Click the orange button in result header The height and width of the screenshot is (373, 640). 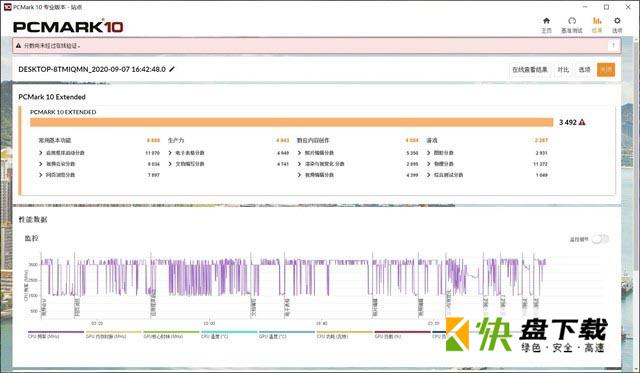click(x=606, y=70)
